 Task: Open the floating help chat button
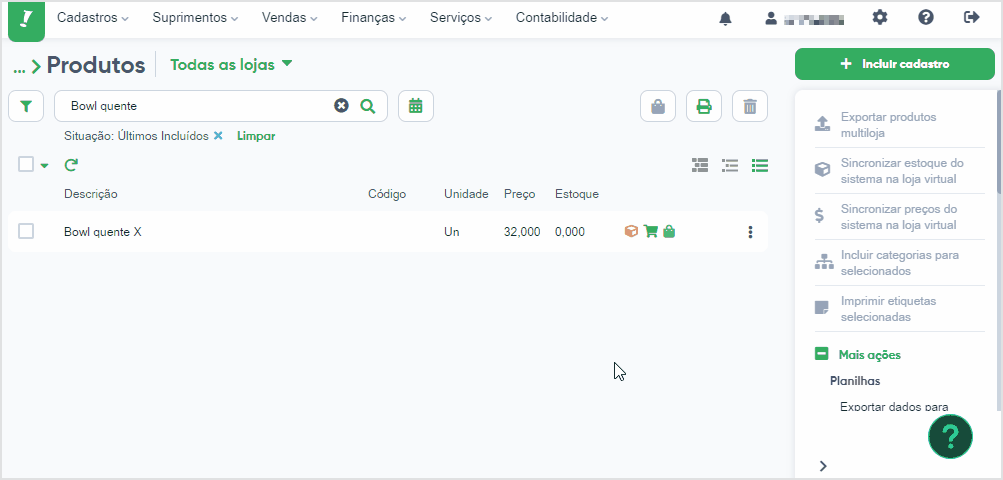(951, 436)
